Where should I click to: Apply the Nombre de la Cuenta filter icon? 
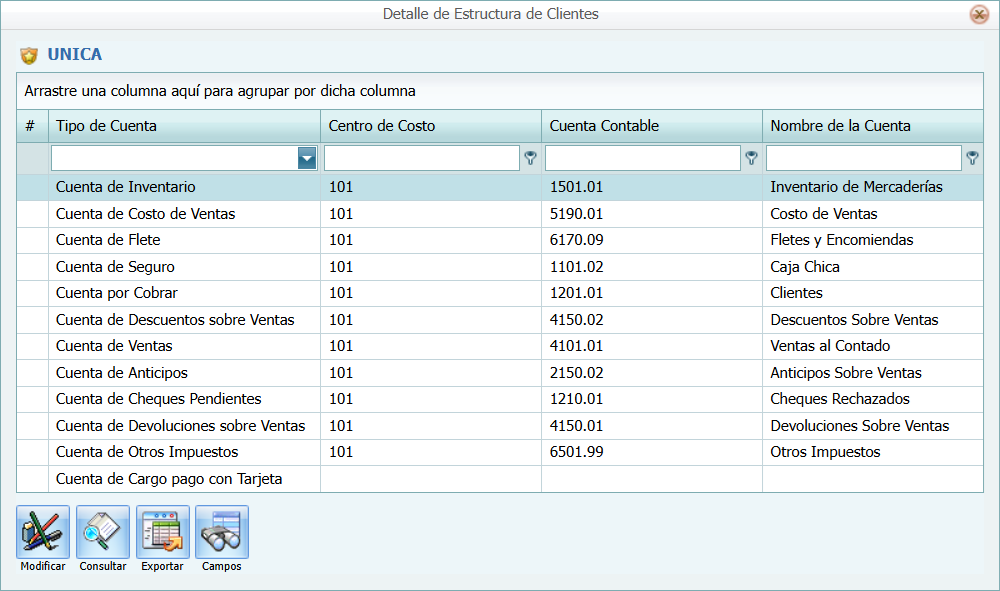[x=971, y=157]
